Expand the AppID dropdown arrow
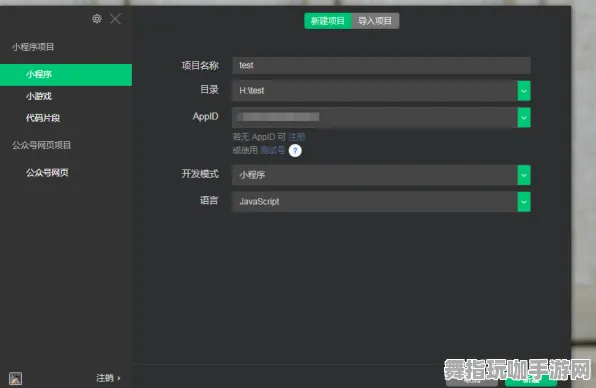596x388 pixels. pyautogui.click(x=524, y=117)
